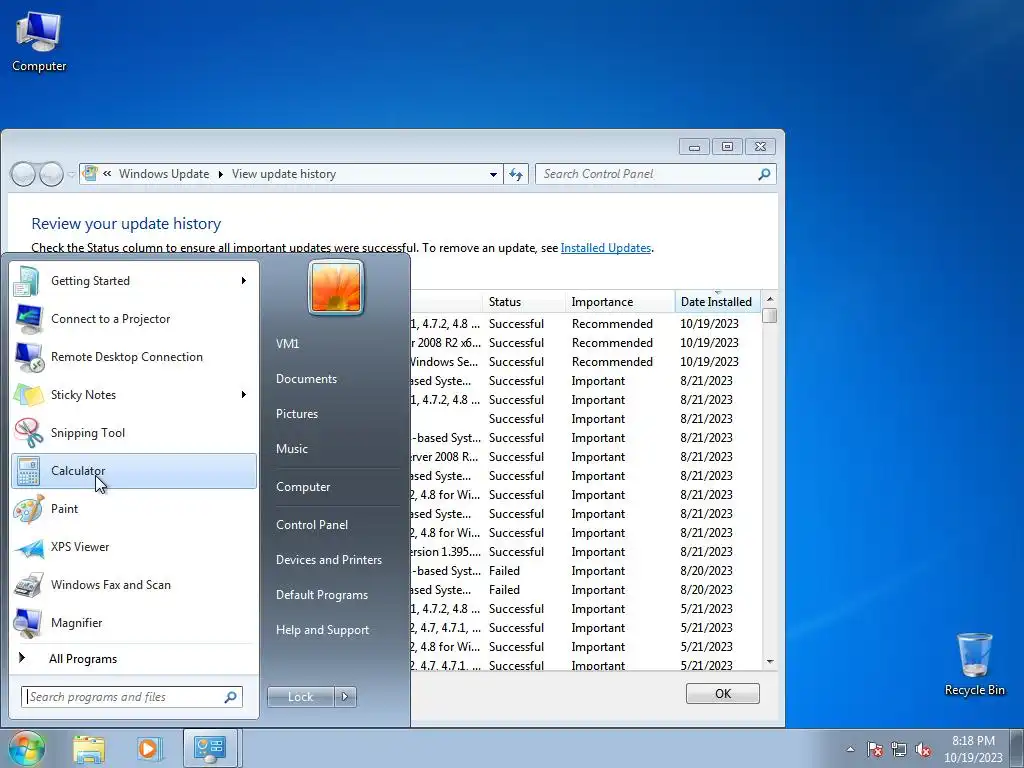Click the double chevron in address bar
This screenshot has width=1024, height=768.
pos(106,174)
